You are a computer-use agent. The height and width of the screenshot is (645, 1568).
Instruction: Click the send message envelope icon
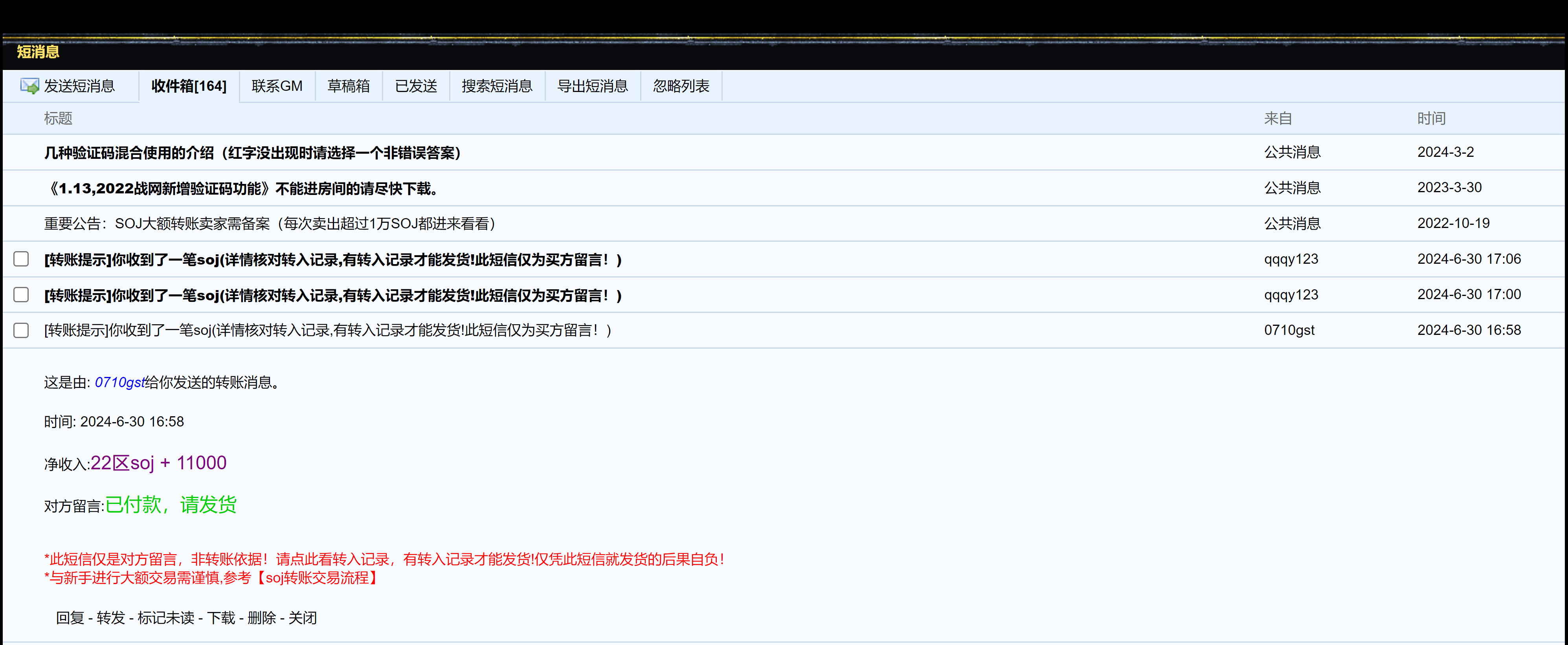coord(29,86)
